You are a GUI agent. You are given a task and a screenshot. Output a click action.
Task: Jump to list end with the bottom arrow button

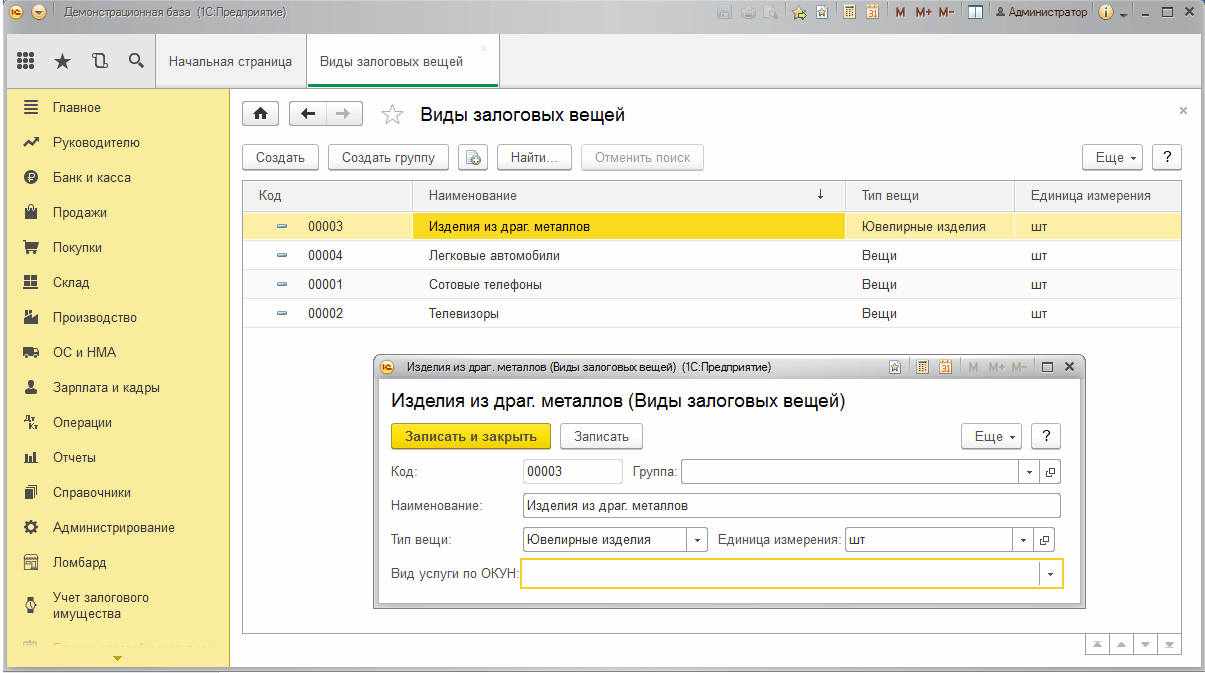point(1168,645)
